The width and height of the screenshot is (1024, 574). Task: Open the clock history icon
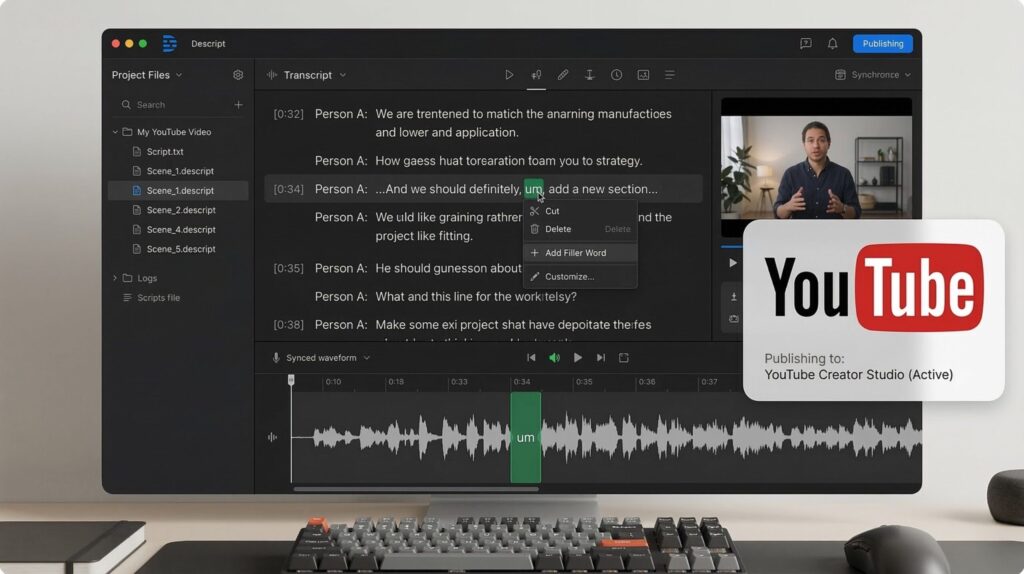click(616, 75)
